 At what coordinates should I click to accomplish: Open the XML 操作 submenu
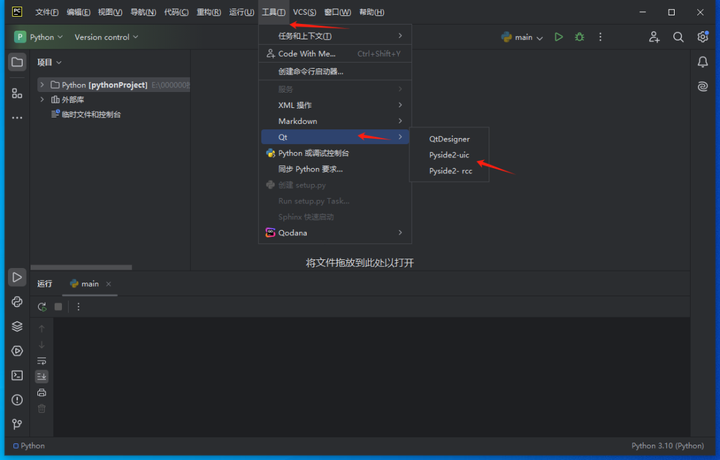[x=335, y=105]
